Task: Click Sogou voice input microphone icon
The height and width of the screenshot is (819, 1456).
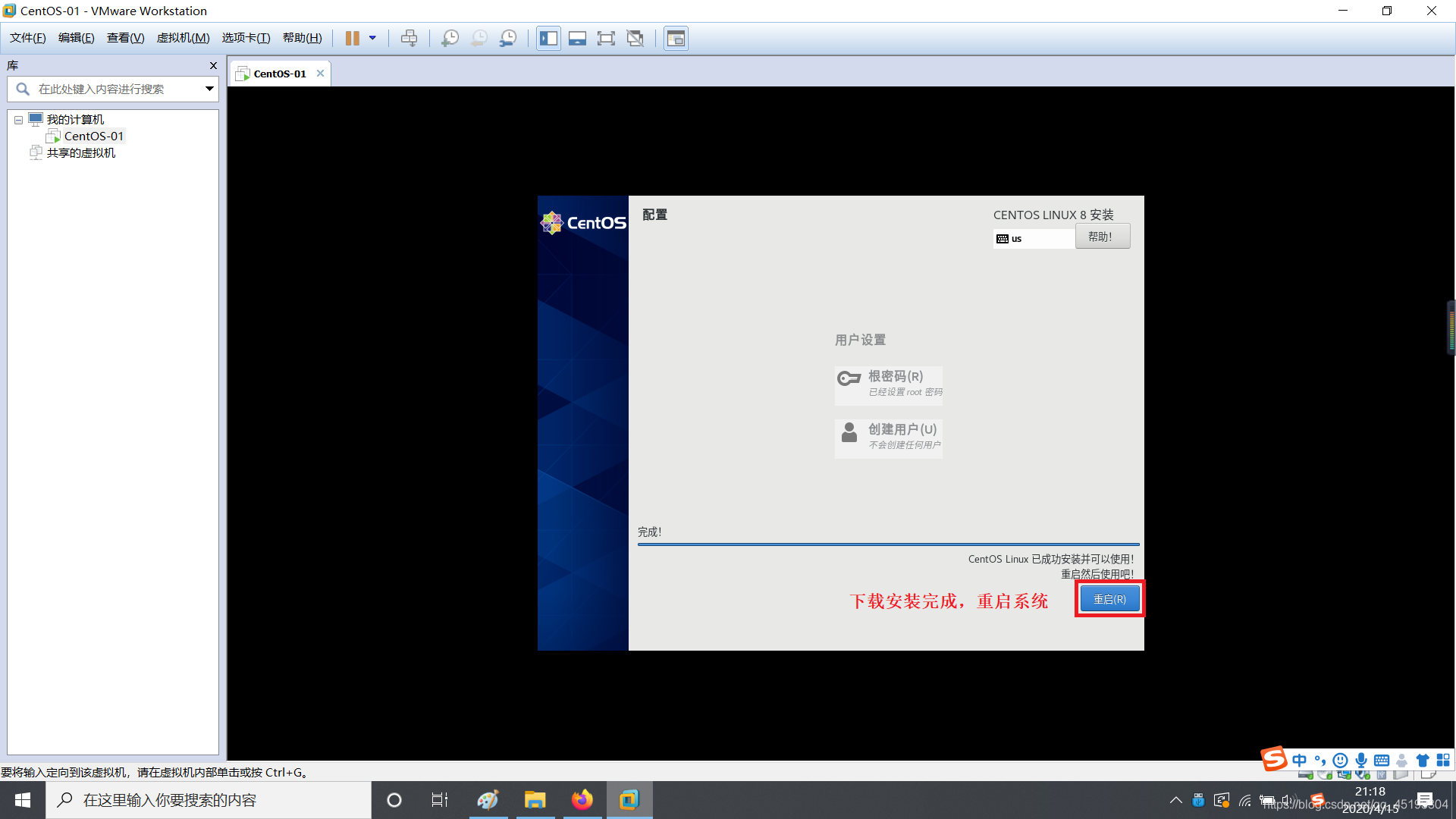Action: click(1361, 760)
